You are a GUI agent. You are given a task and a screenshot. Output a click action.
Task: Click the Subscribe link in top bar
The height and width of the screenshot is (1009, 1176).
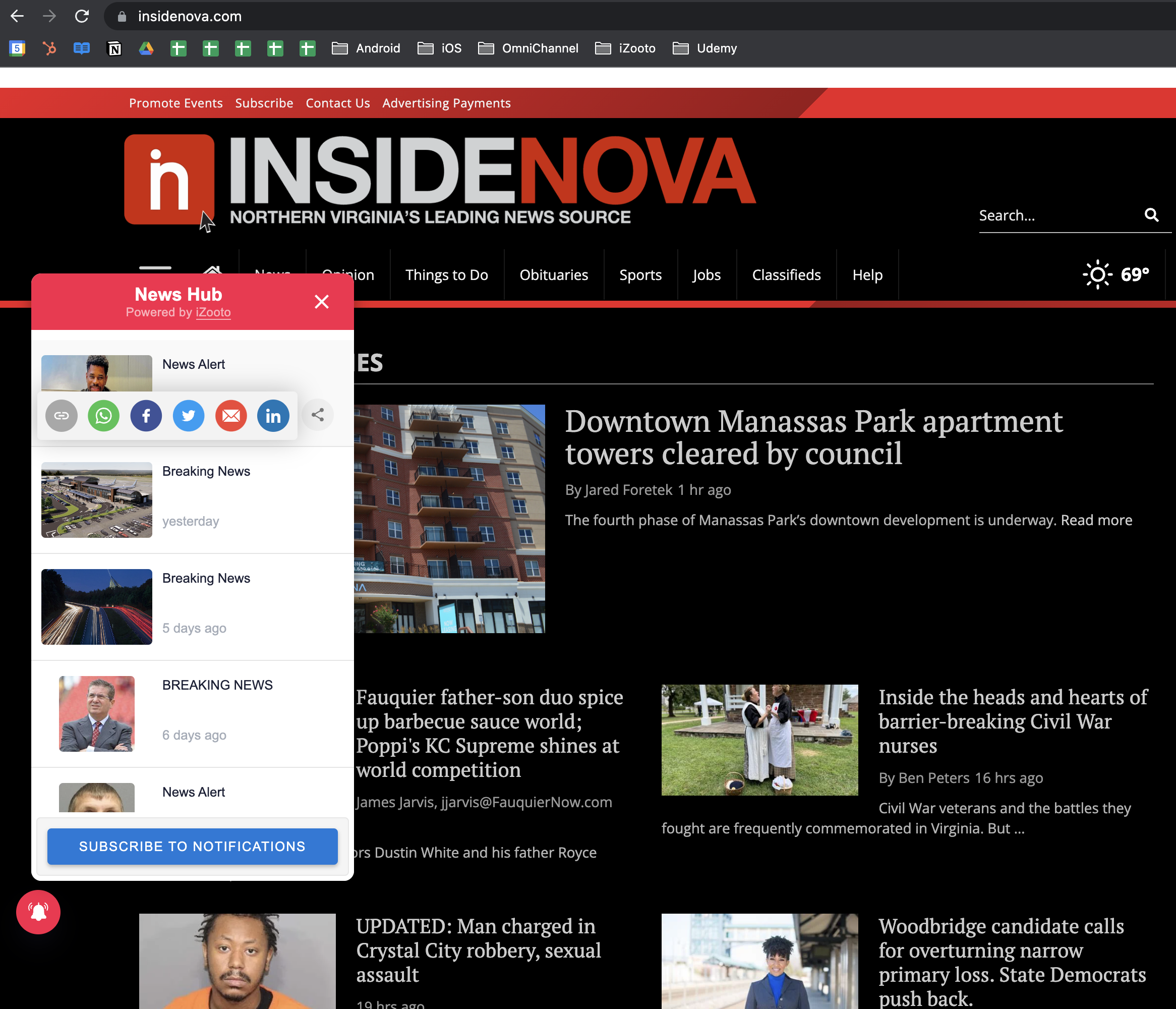(x=264, y=103)
